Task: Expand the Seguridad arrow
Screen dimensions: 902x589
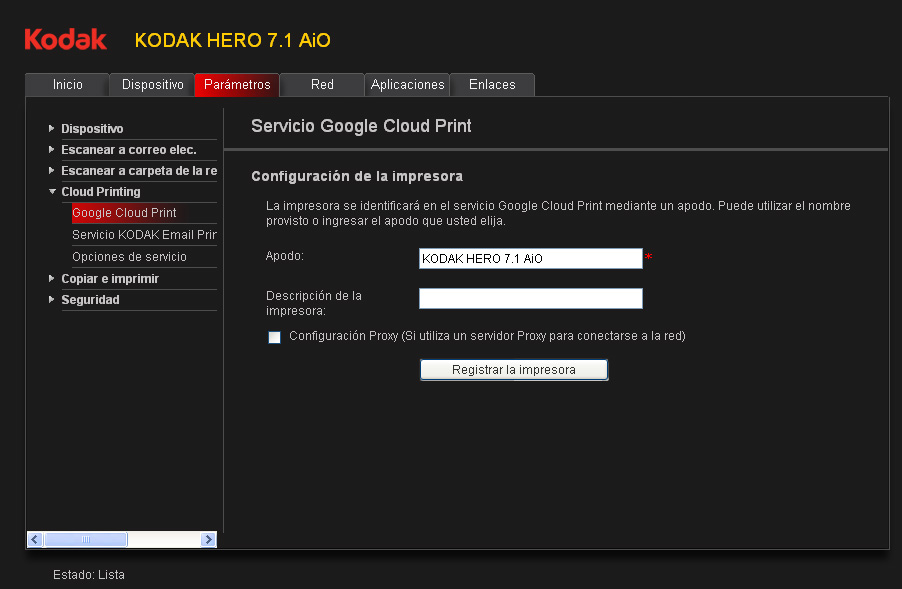Action: click(51, 300)
